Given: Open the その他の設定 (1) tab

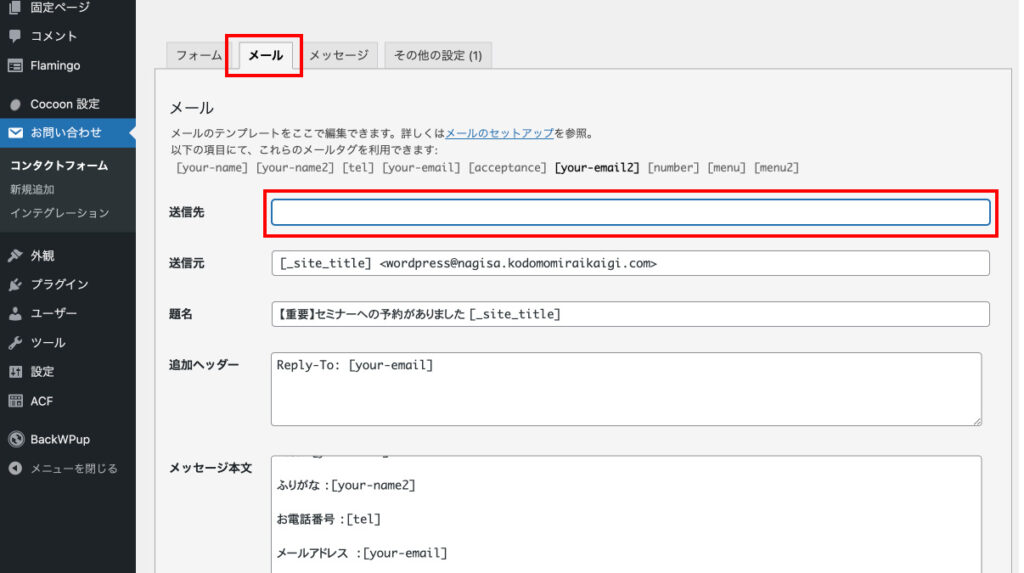Looking at the screenshot, I should (437, 56).
